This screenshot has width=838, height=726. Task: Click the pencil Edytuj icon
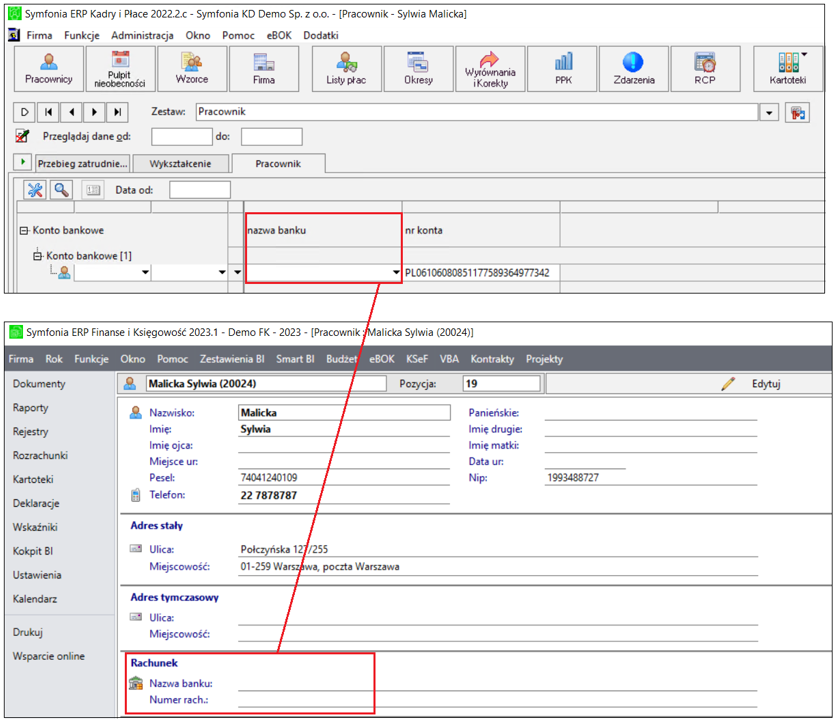click(x=728, y=383)
